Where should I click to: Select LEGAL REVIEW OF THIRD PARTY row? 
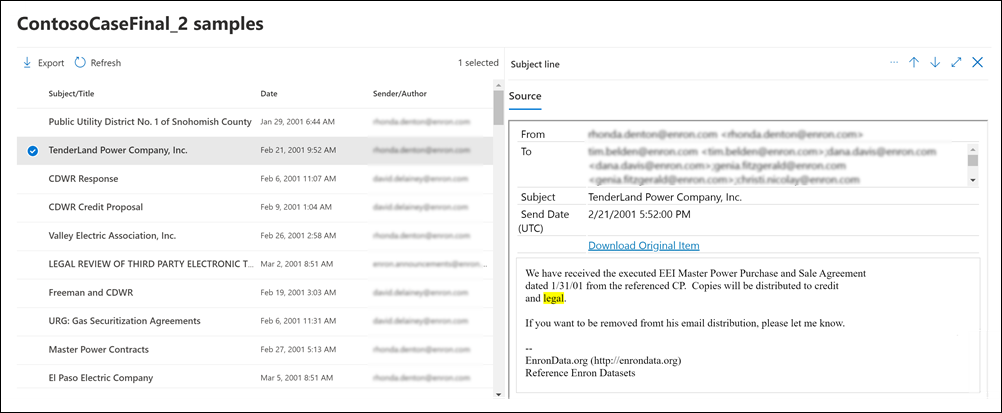[255, 263]
